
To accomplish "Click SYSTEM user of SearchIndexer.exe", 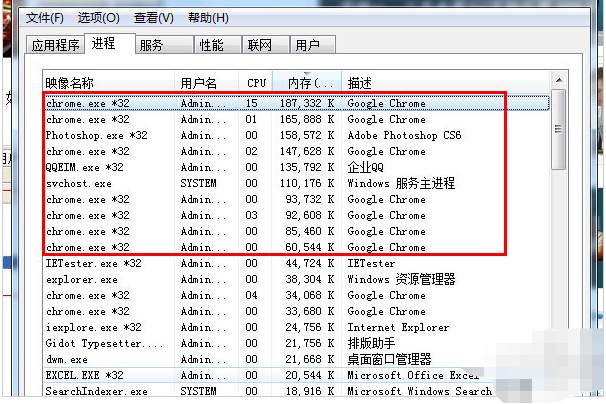I will (x=199, y=391).
